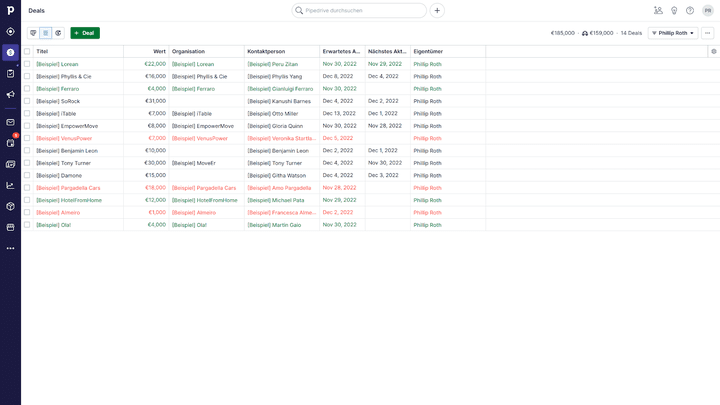
Task: Expand more items at sidebar bottom
Action: pos(10,248)
